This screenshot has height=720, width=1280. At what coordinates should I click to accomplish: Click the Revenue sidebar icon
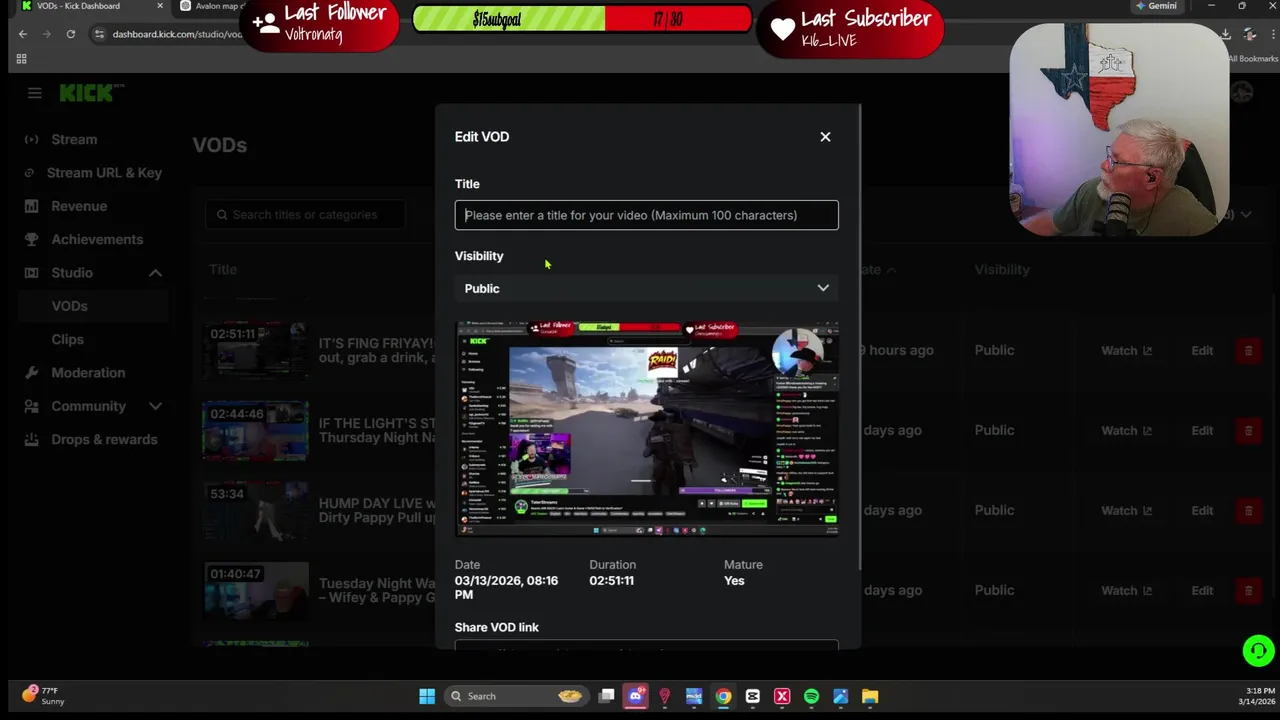coord(31,206)
